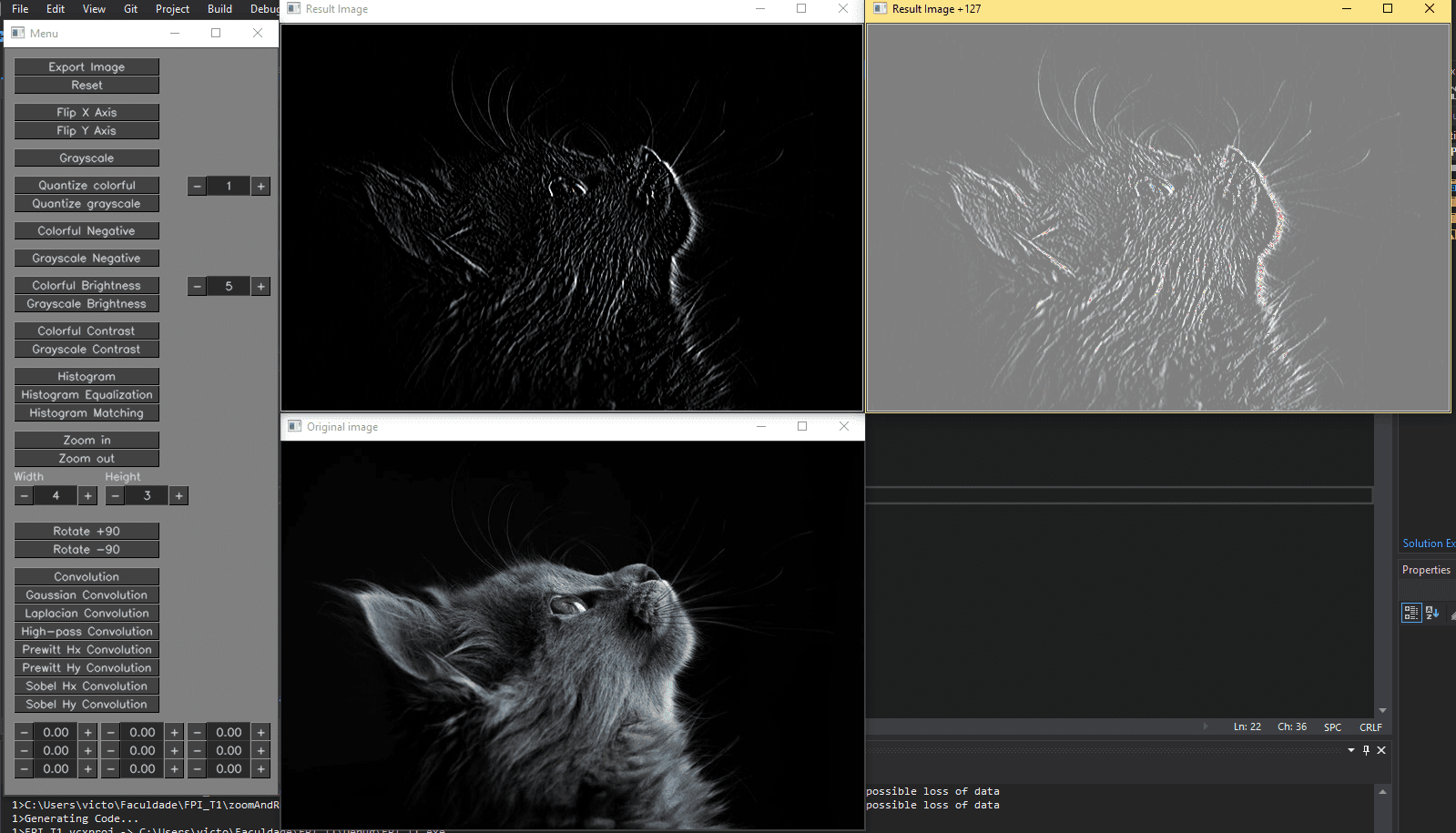Apply Grayscale Negative filter

pyautogui.click(x=87, y=258)
